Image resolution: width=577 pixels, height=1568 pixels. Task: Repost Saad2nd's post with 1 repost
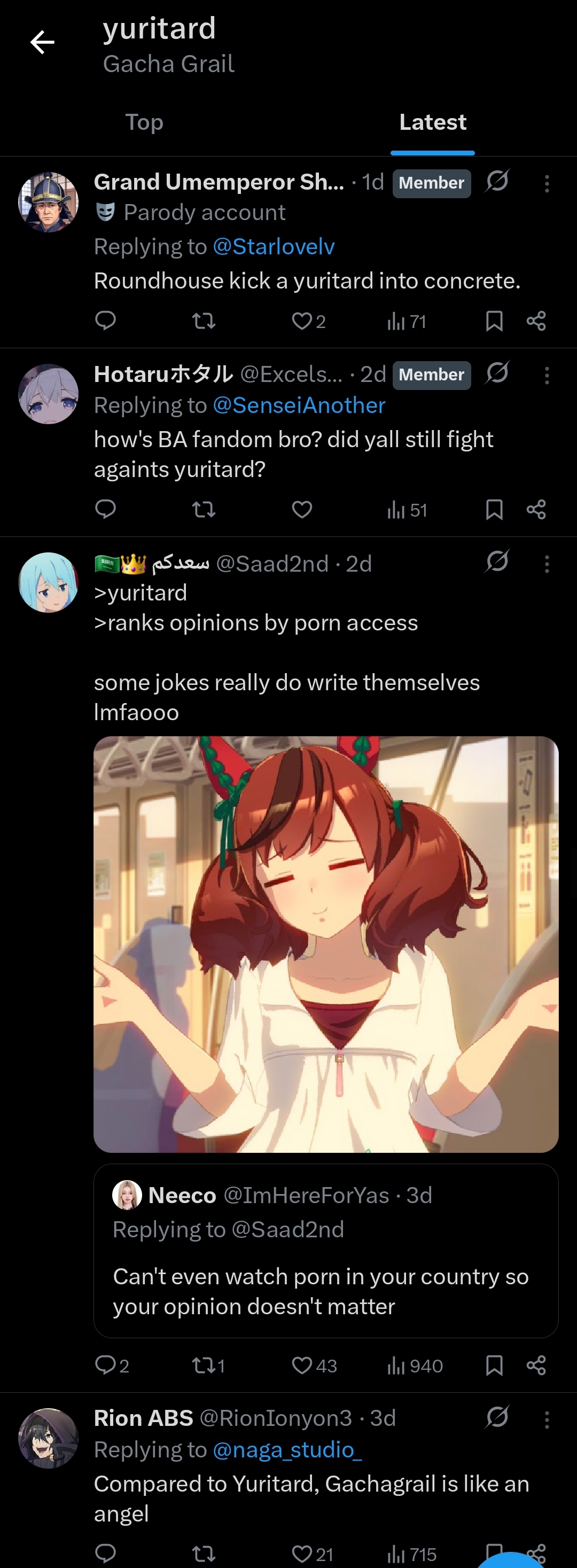[x=209, y=1366]
